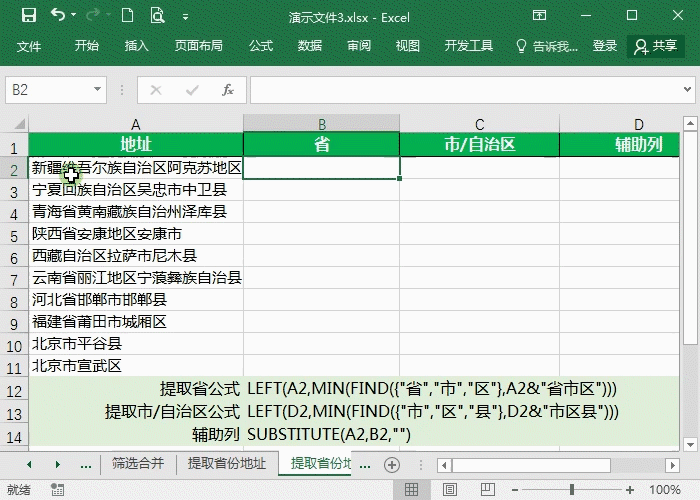The height and width of the screenshot is (500, 700).
Task: Click the macro recording icon in status bar
Action: coord(57,490)
